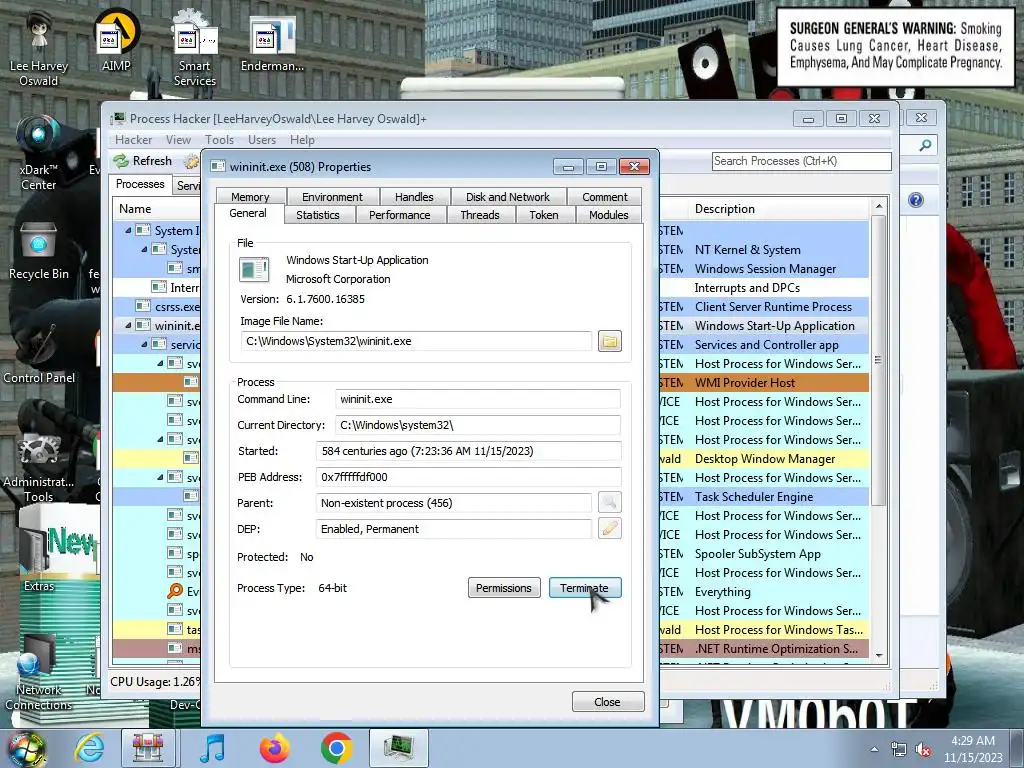Click the Description column header

(778, 209)
